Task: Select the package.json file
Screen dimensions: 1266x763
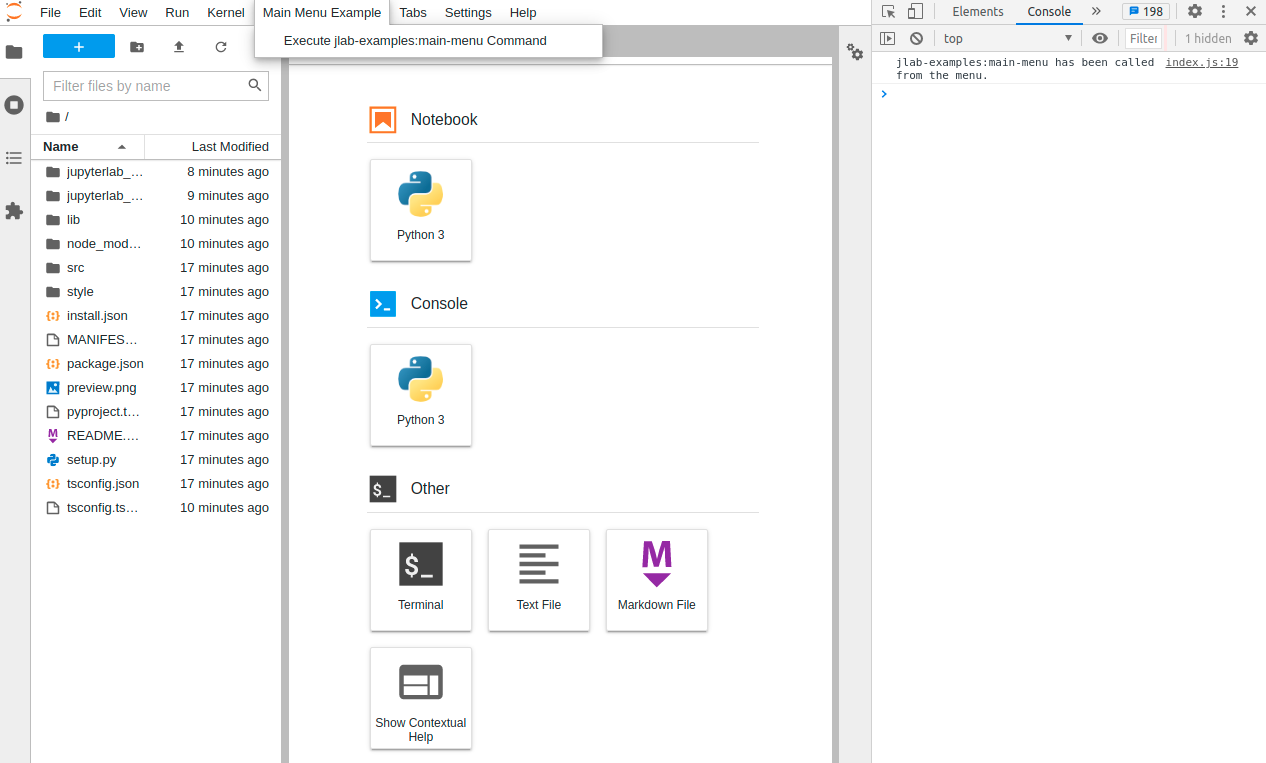Action: [156, 364]
